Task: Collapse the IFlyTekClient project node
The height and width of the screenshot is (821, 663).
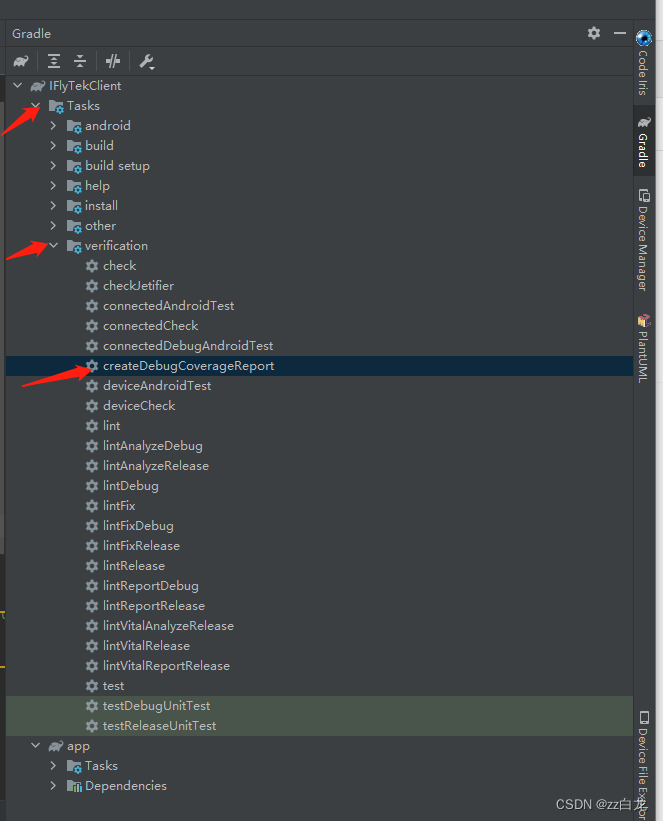Action: (x=18, y=85)
